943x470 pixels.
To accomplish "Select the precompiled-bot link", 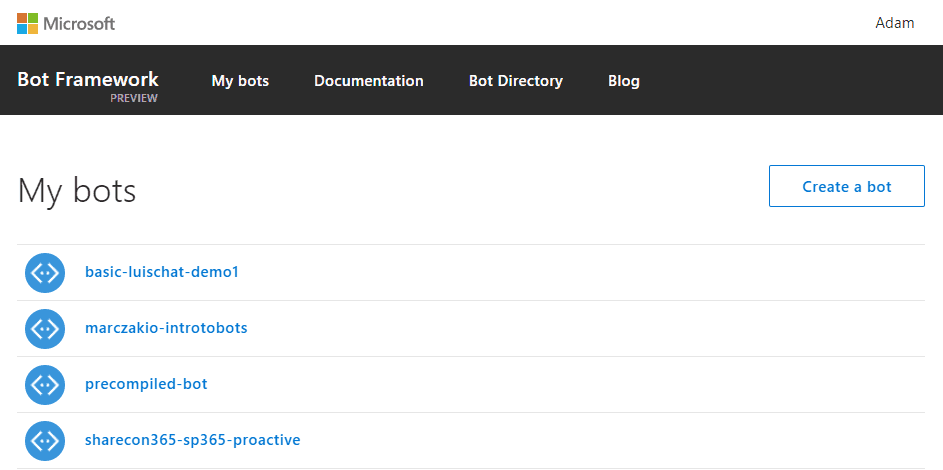I will [146, 384].
